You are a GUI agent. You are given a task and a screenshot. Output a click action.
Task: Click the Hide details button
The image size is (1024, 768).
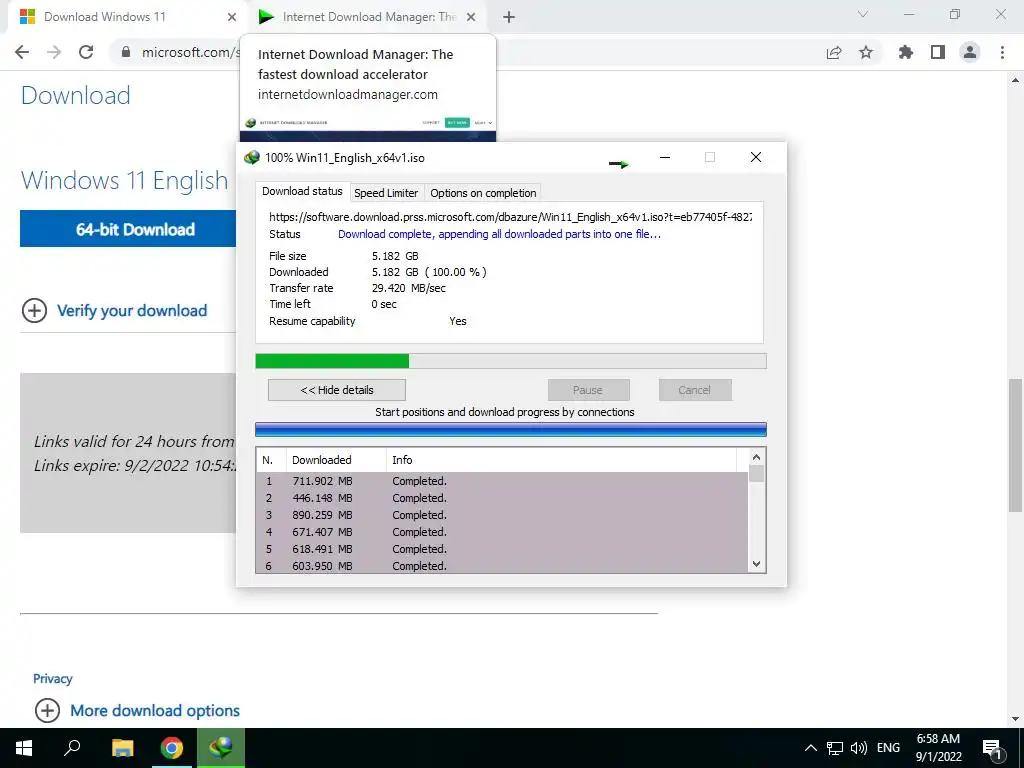pyautogui.click(x=337, y=390)
